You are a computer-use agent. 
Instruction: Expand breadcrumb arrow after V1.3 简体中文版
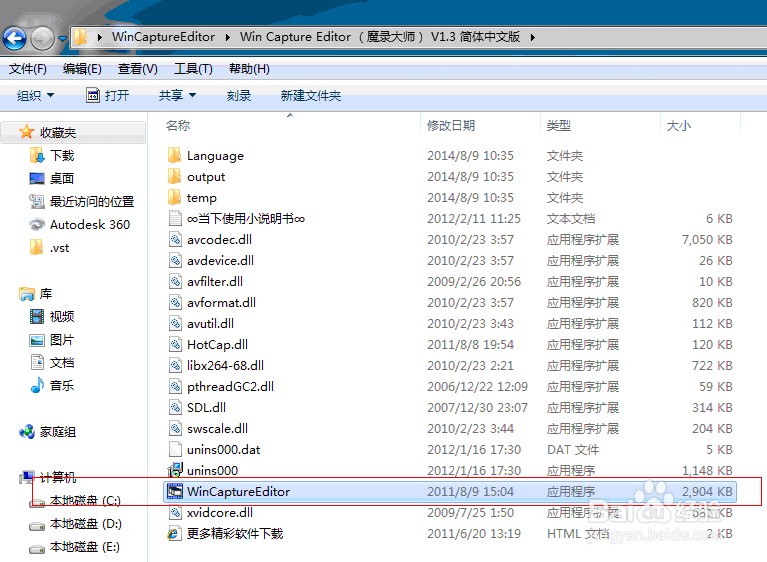[533, 37]
